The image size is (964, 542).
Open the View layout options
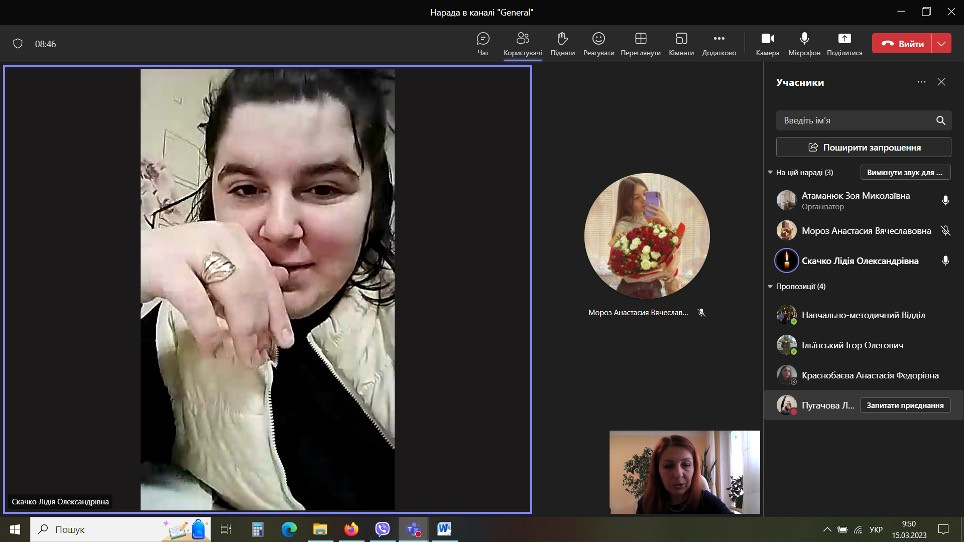(641, 44)
